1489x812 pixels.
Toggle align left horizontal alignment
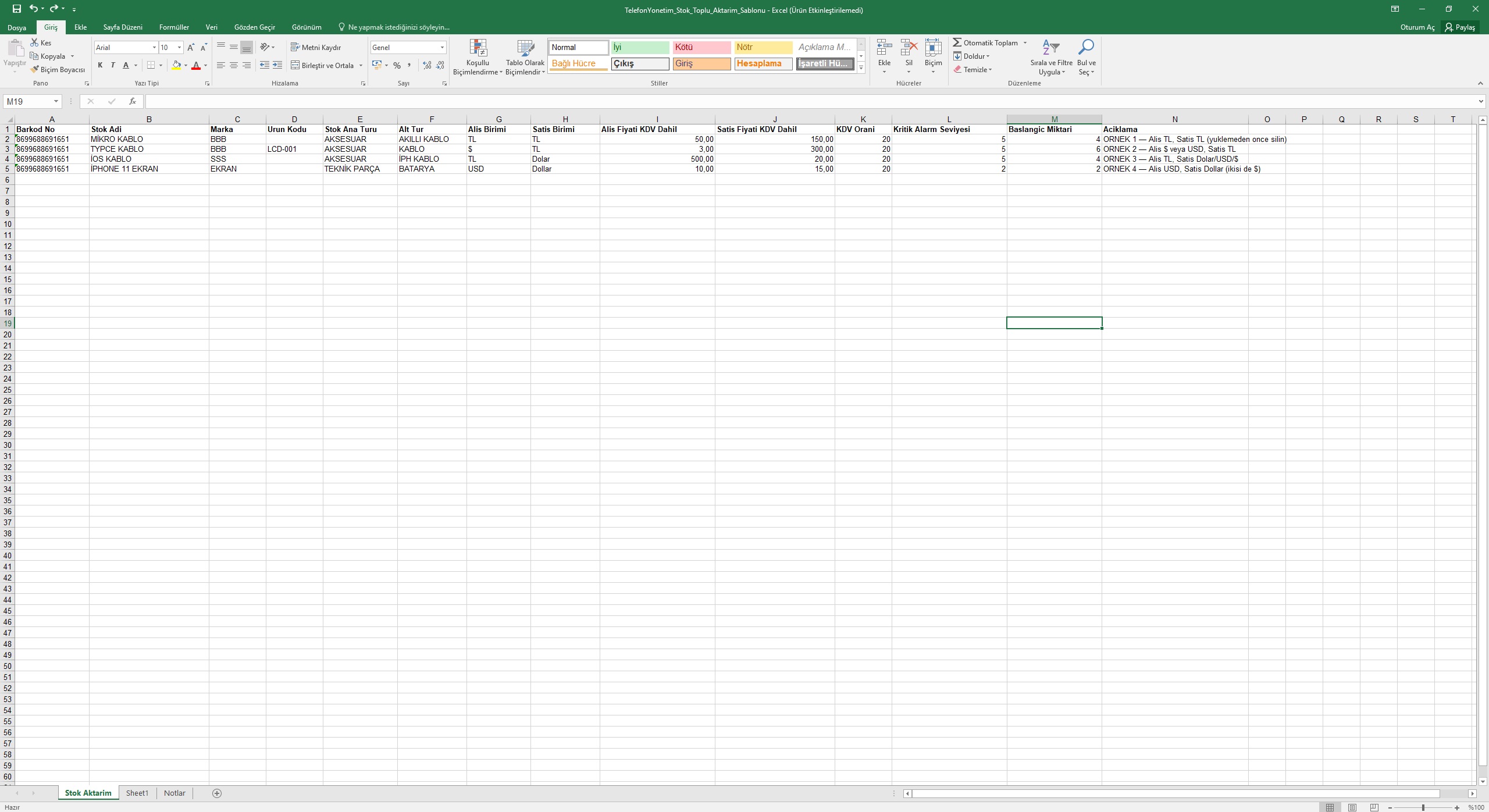pyautogui.click(x=221, y=65)
